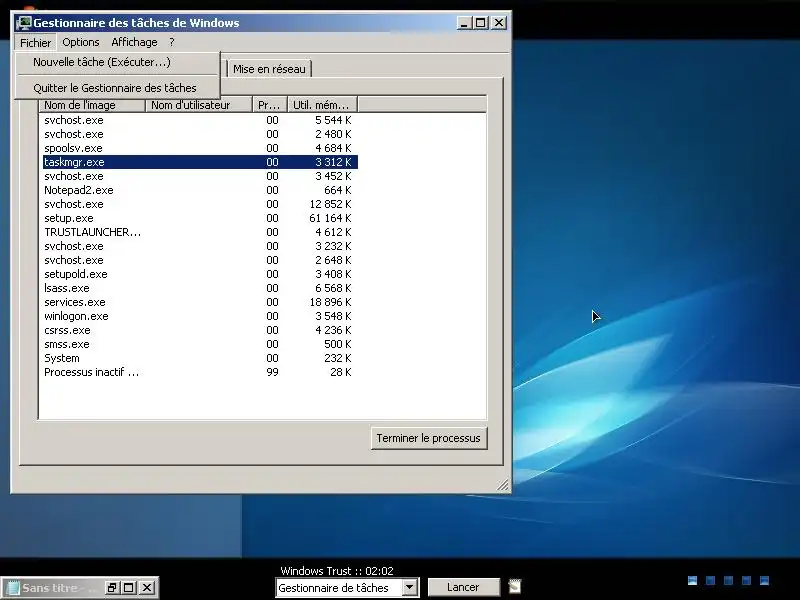Open the Gestionnaire de tâches dropdown
Image resolution: width=800 pixels, height=600 pixels.
(x=410, y=588)
